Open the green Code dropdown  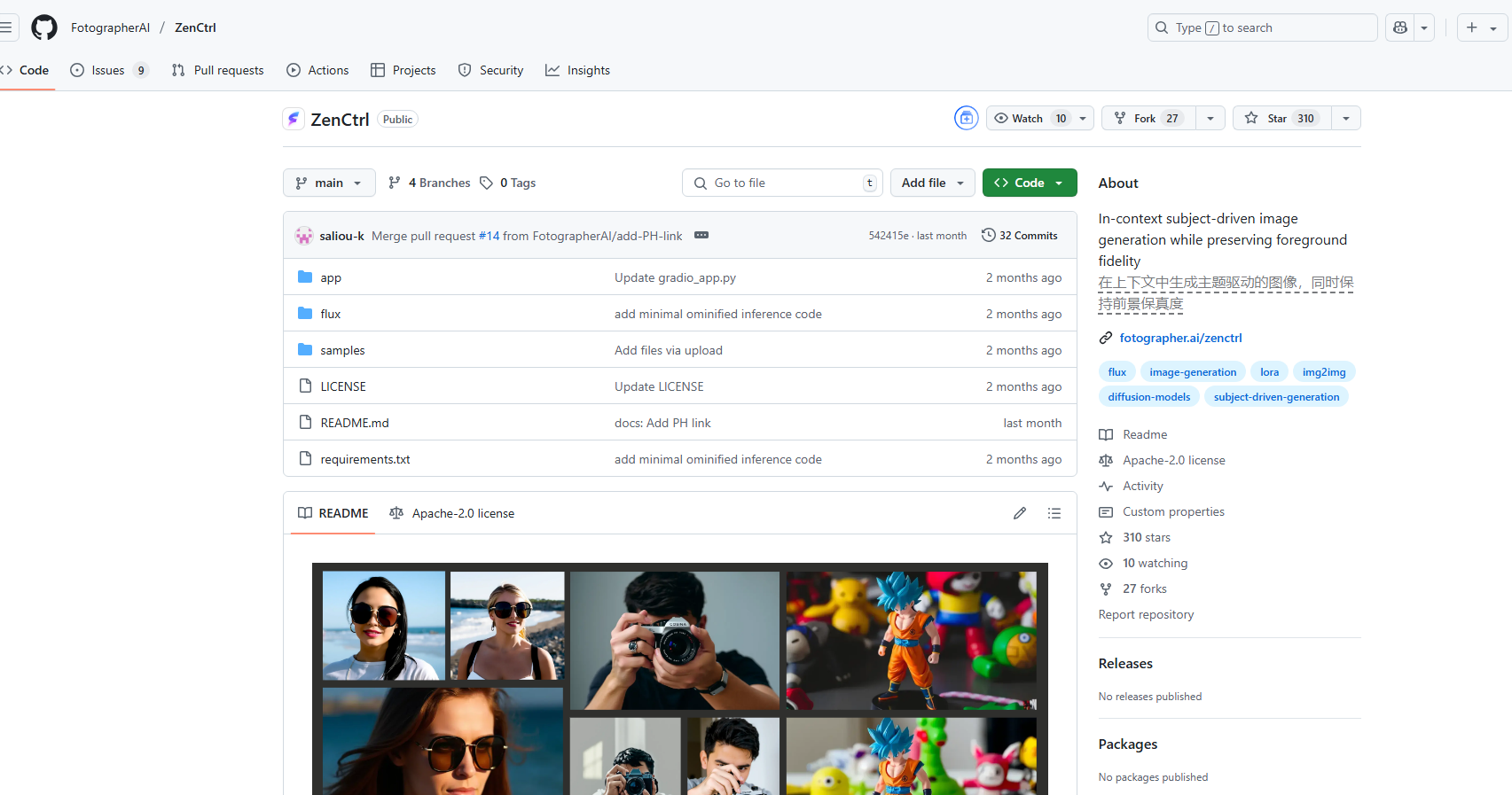1029,183
